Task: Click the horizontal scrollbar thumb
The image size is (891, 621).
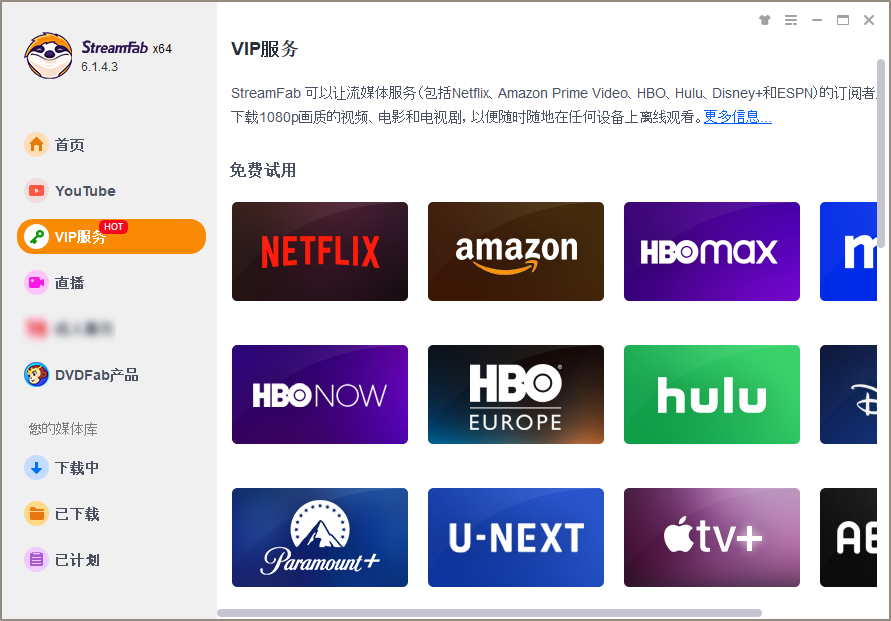Action: (489, 612)
